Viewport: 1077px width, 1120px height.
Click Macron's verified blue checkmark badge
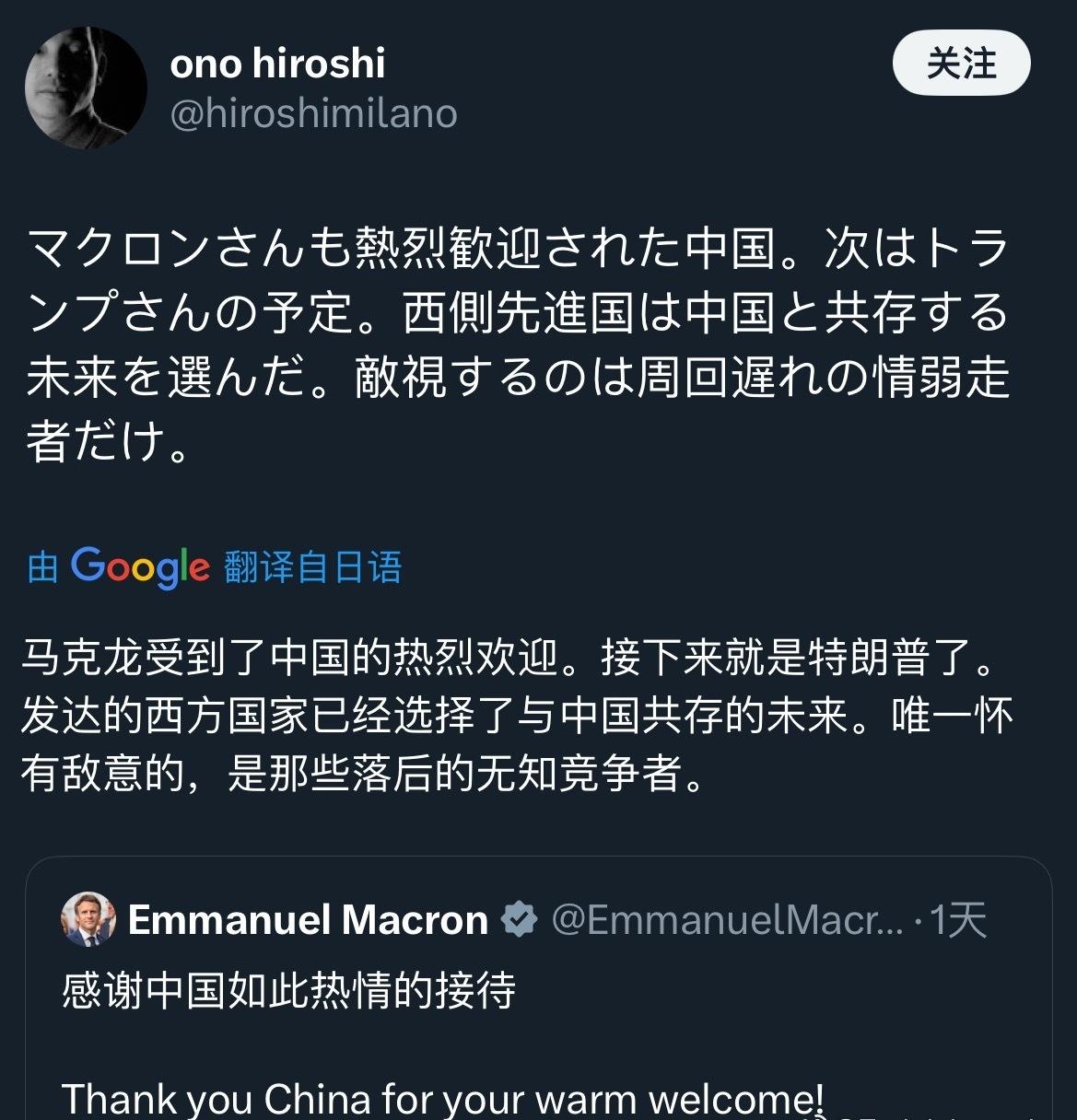[x=519, y=917]
